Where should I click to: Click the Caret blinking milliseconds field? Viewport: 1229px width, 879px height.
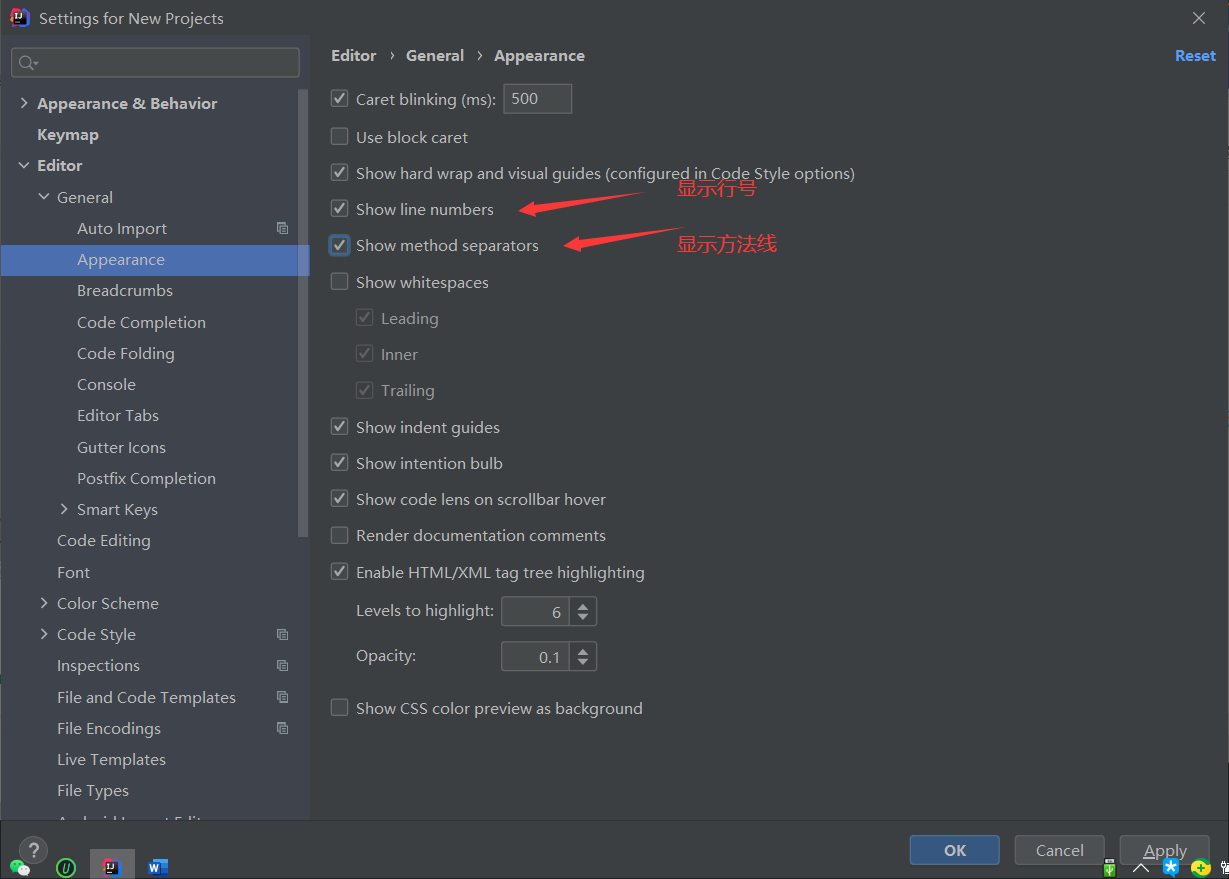(x=537, y=99)
